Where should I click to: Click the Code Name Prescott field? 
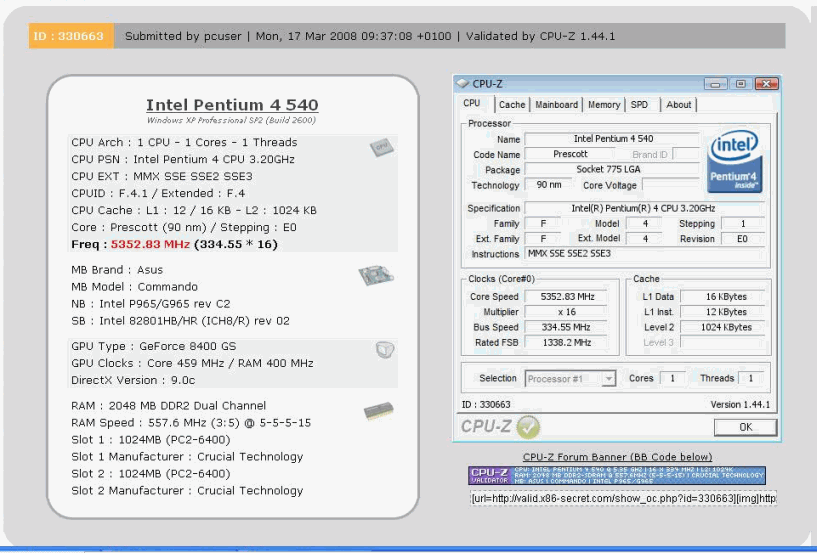pos(570,154)
